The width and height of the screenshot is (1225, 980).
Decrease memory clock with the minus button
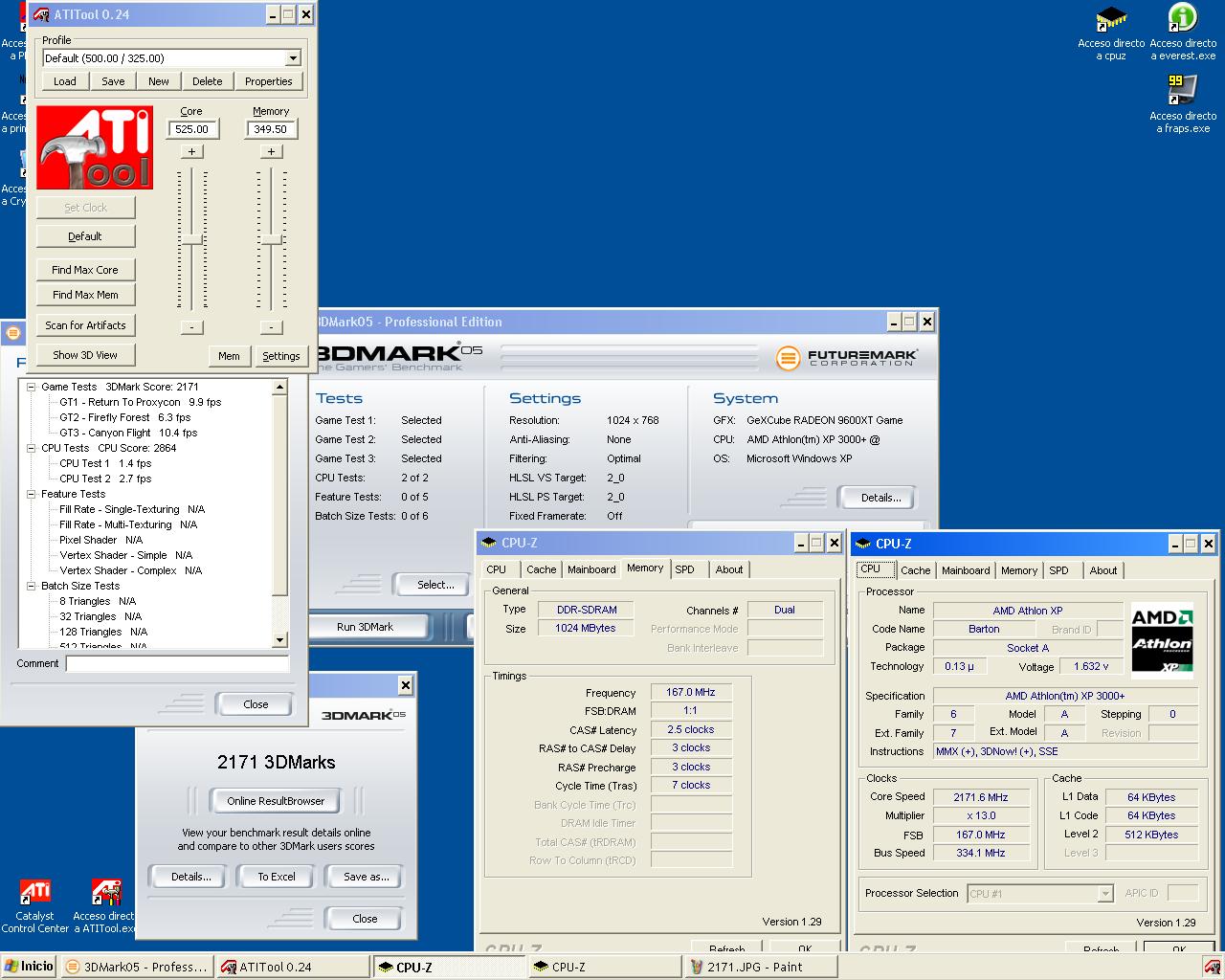click(x=271, y=327)
